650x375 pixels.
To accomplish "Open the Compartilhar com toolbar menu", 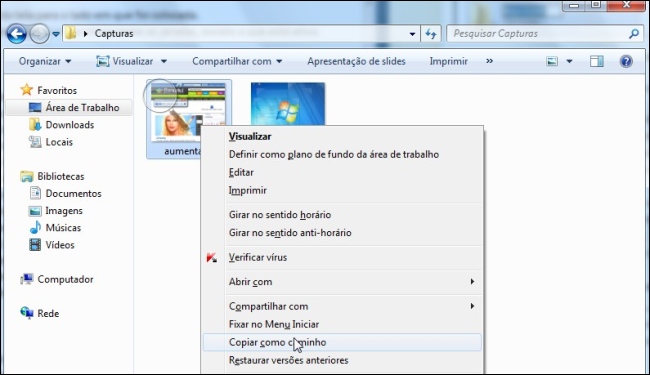I will pos(237,61).
